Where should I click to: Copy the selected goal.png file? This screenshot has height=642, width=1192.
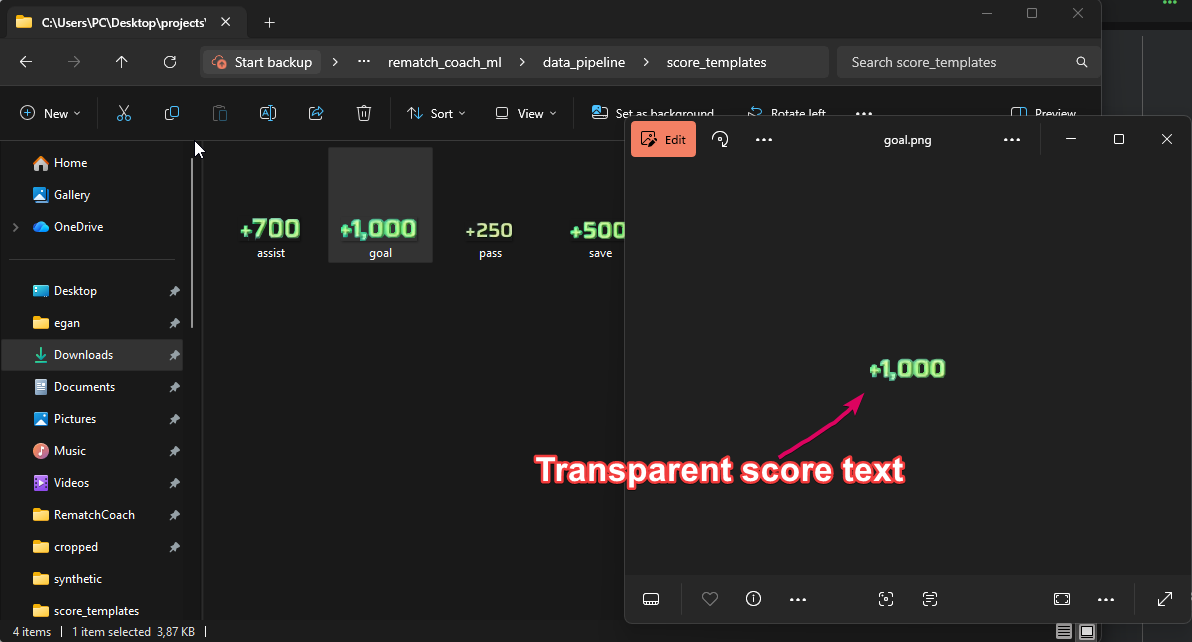click(x=172, y=113)
